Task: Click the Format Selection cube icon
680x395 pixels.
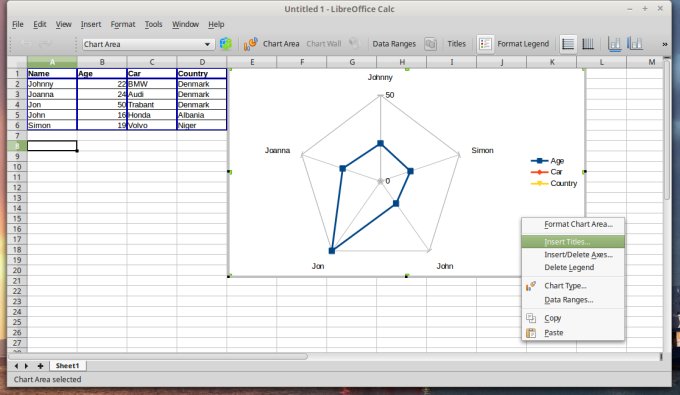Action: (226, 44)
